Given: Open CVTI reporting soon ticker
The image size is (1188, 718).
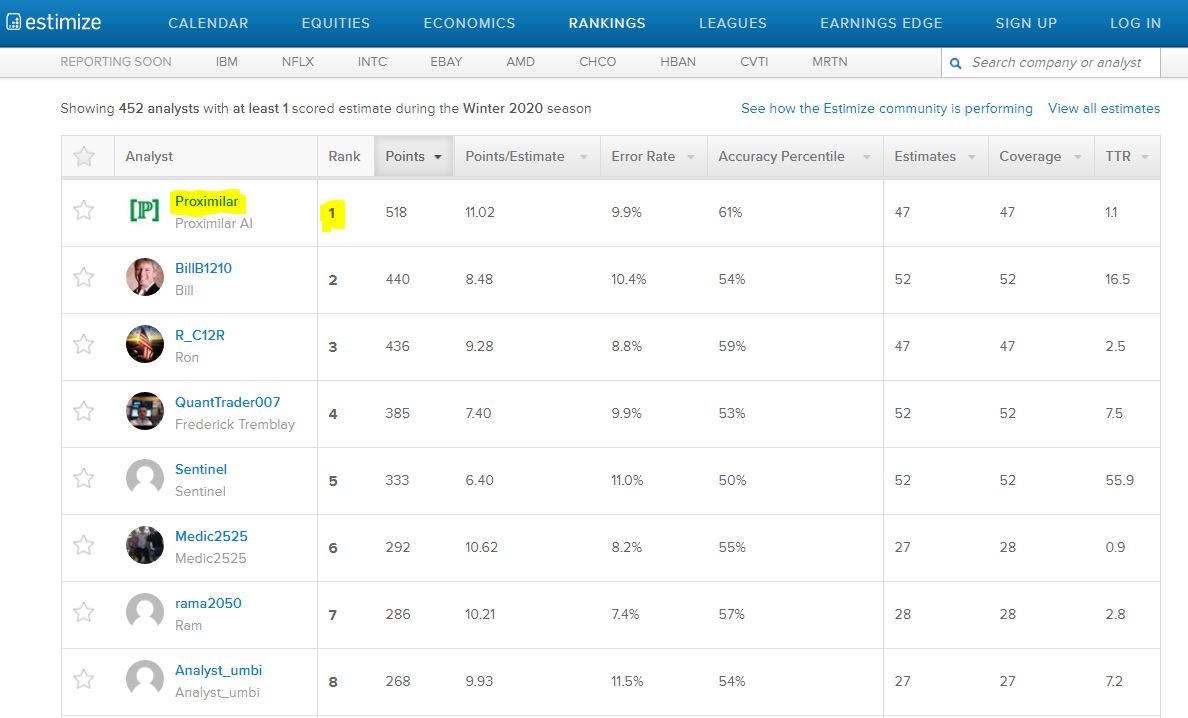Looking at the screenshot, I should coord(754,62).
